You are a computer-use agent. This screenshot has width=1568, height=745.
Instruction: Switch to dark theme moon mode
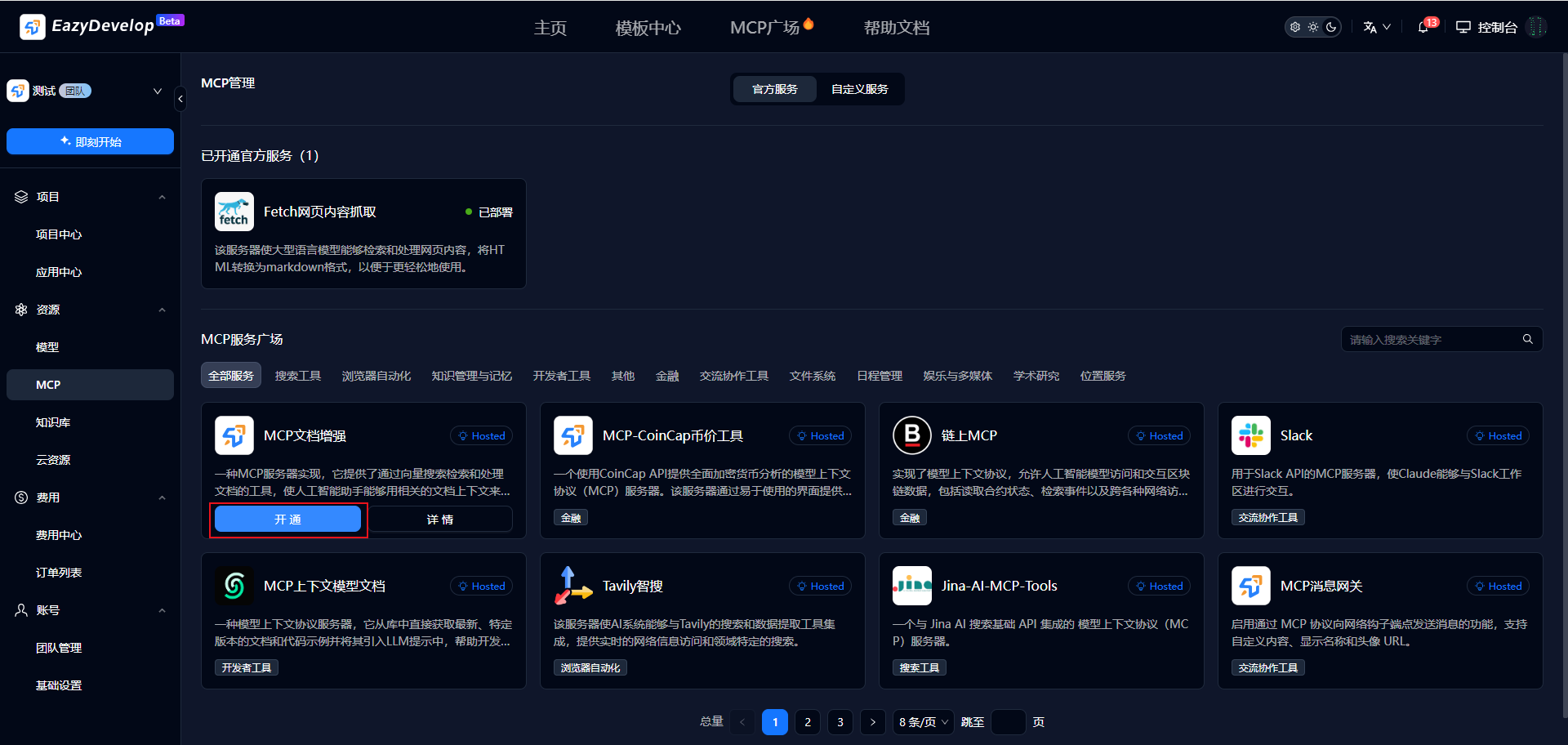pyautogui.click(x=1331, y=27)
